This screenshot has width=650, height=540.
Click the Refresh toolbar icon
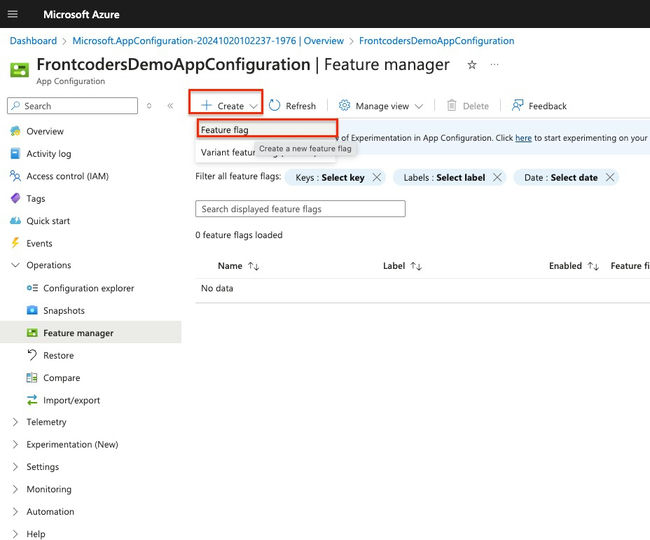click(x=275, y=105)
